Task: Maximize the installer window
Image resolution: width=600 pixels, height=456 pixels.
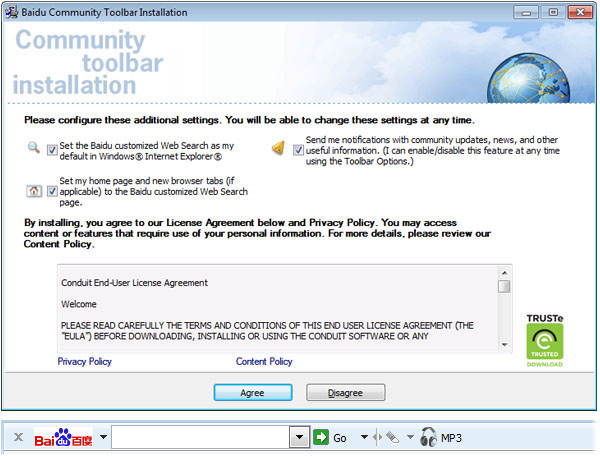Action: (x=553, y=12)
